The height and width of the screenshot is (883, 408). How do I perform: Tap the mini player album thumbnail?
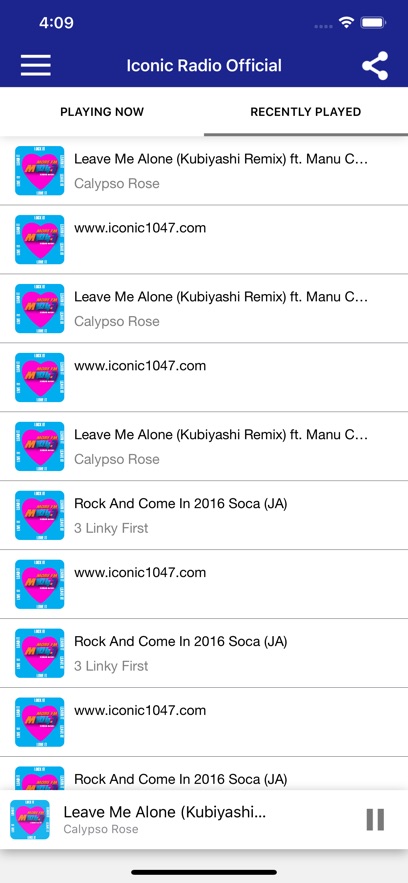coord(30,819)
